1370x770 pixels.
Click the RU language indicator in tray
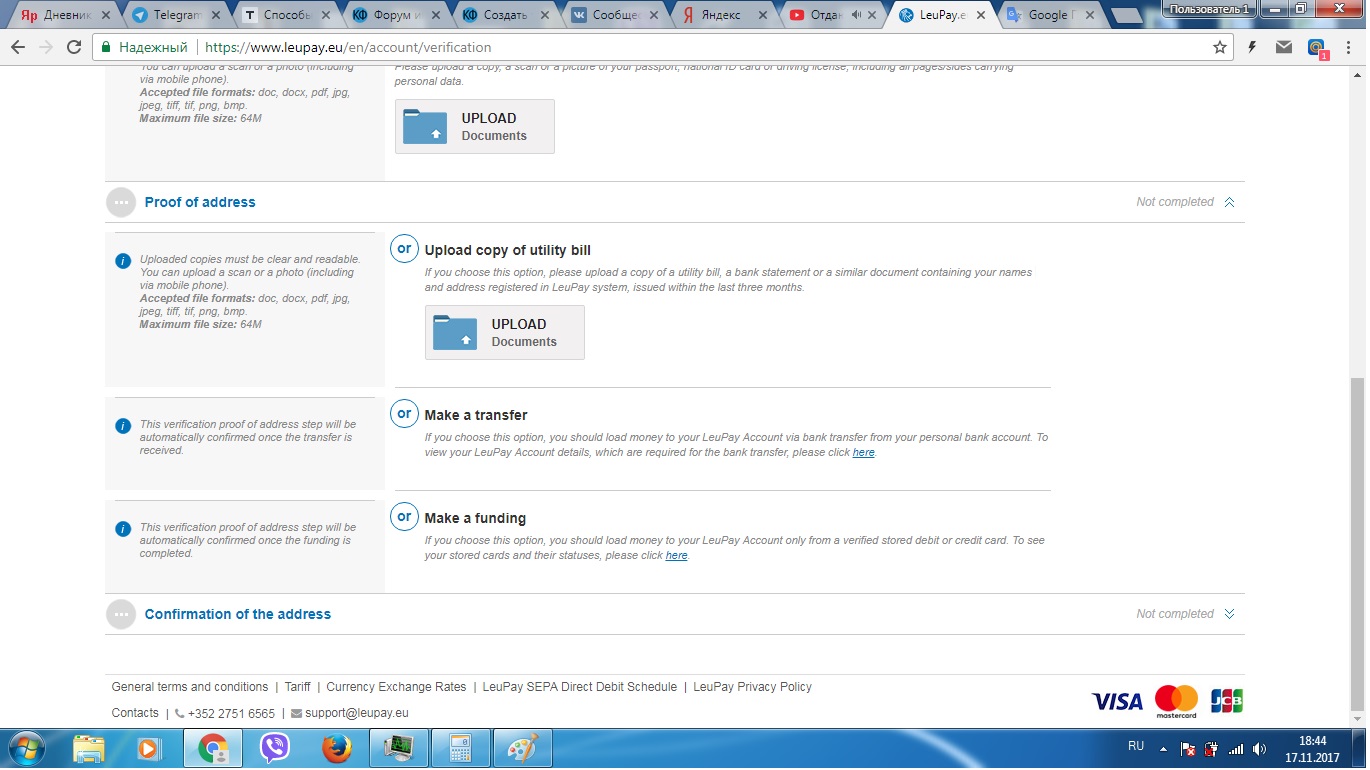pos(1136,746)
